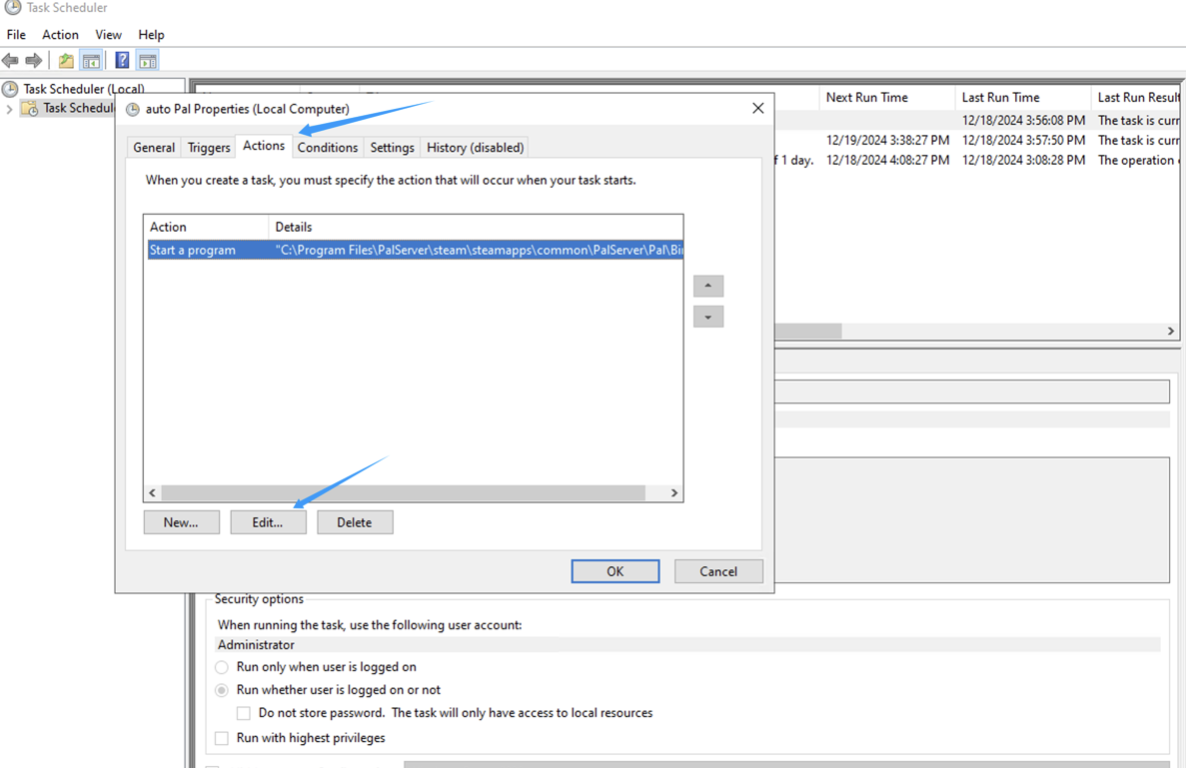Select the 'Start a program' action row
The image size is (1186, 768).
(300, 249)
